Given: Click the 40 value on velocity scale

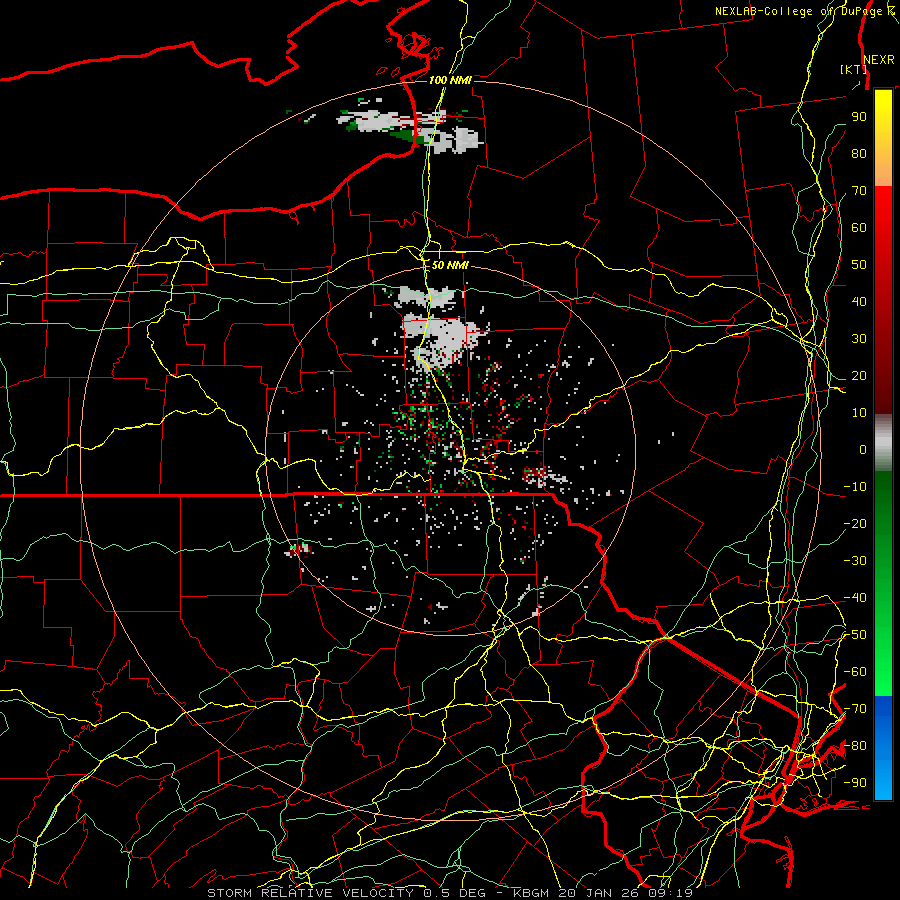Looking at the screenshot, I should [859, 301].
